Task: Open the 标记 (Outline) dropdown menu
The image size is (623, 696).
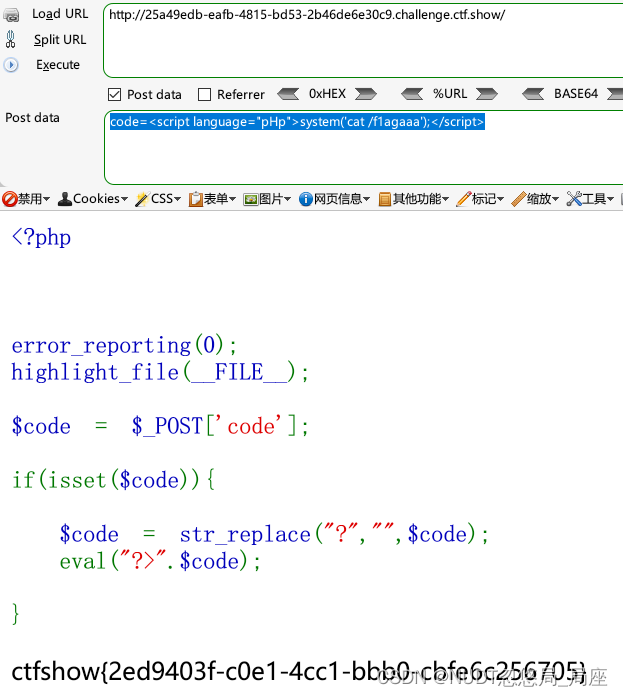Action: pos(480,198)
